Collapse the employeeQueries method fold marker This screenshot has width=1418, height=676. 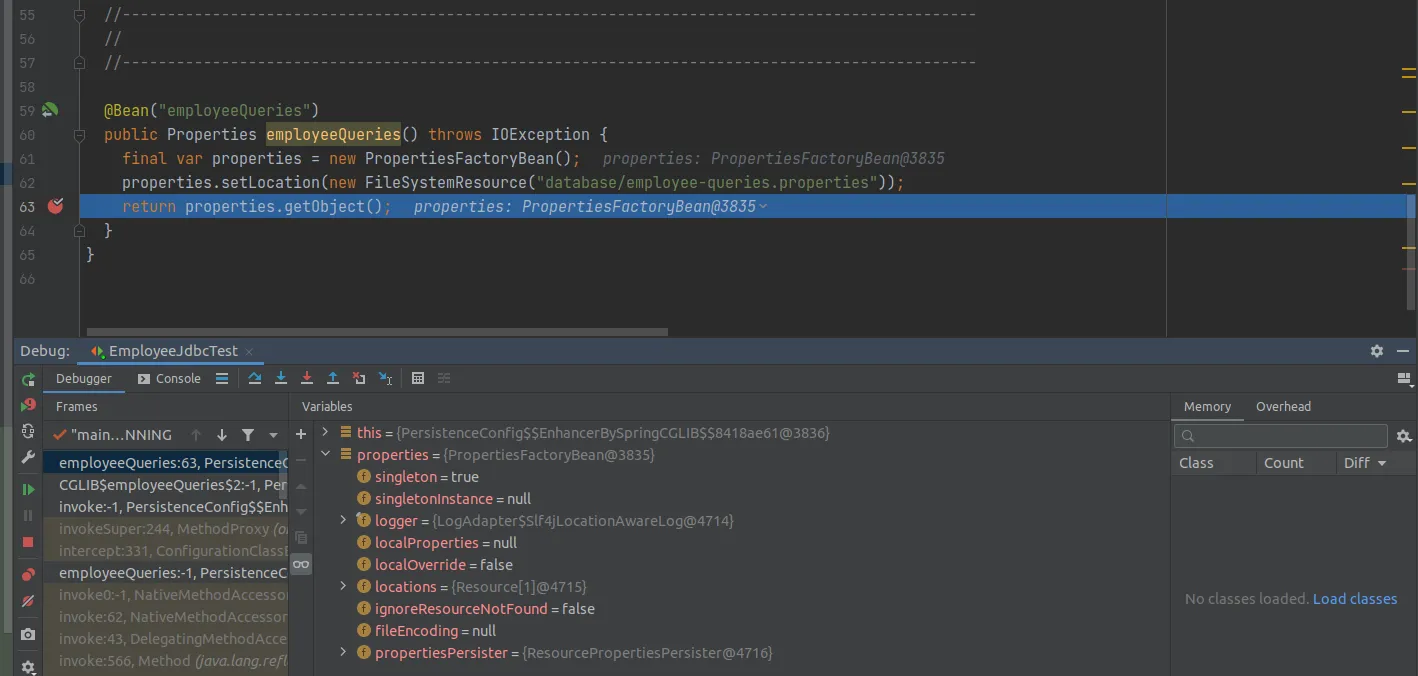coord(81,134)
